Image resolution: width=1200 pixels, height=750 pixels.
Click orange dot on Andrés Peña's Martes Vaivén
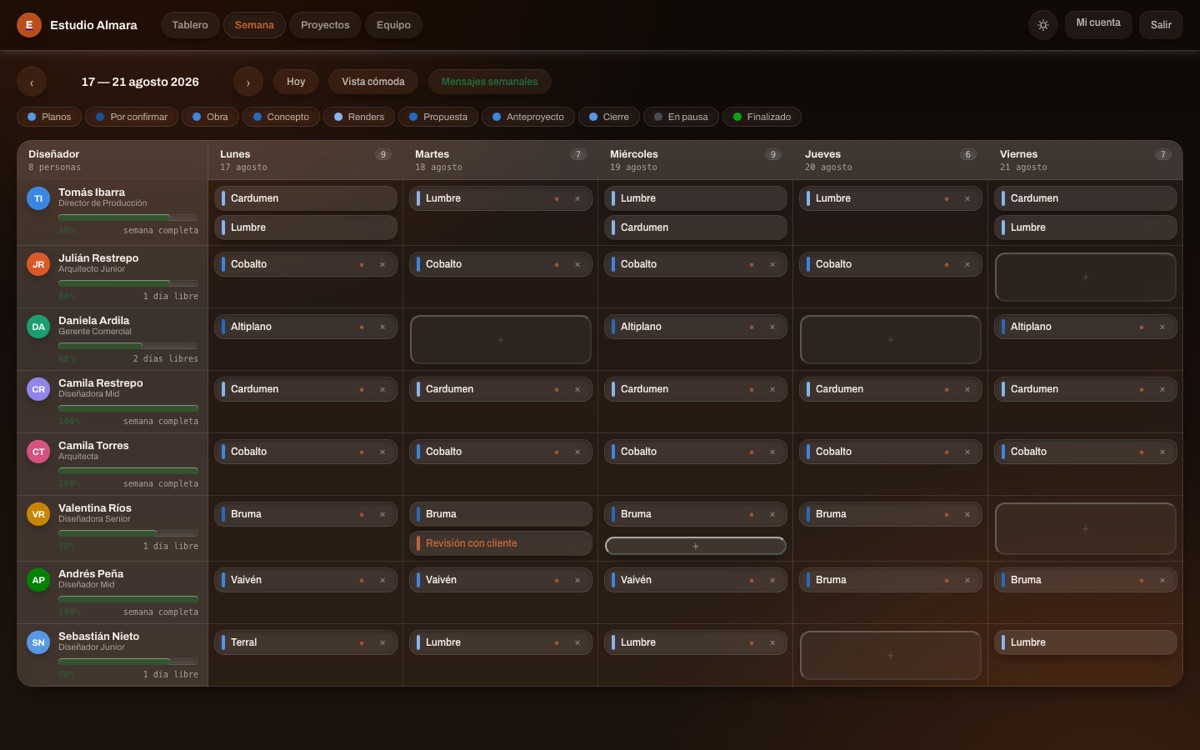point(557,580)
